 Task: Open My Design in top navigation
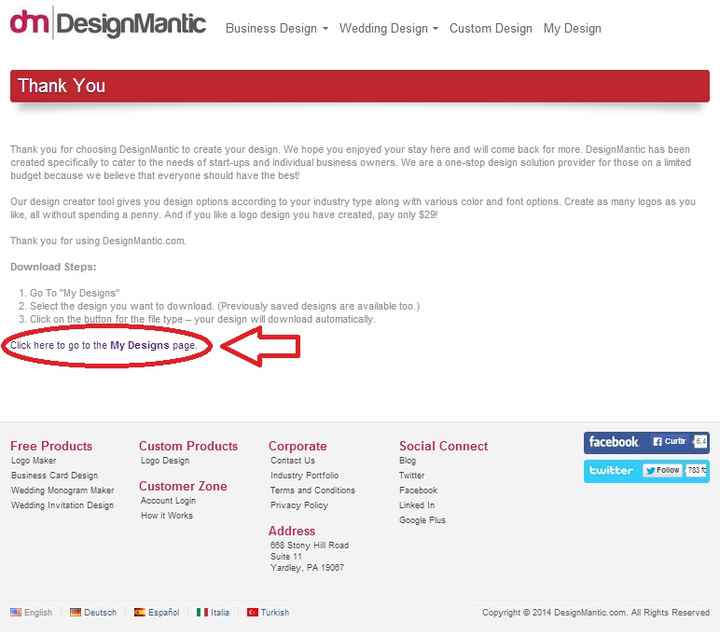click(572, 28)
